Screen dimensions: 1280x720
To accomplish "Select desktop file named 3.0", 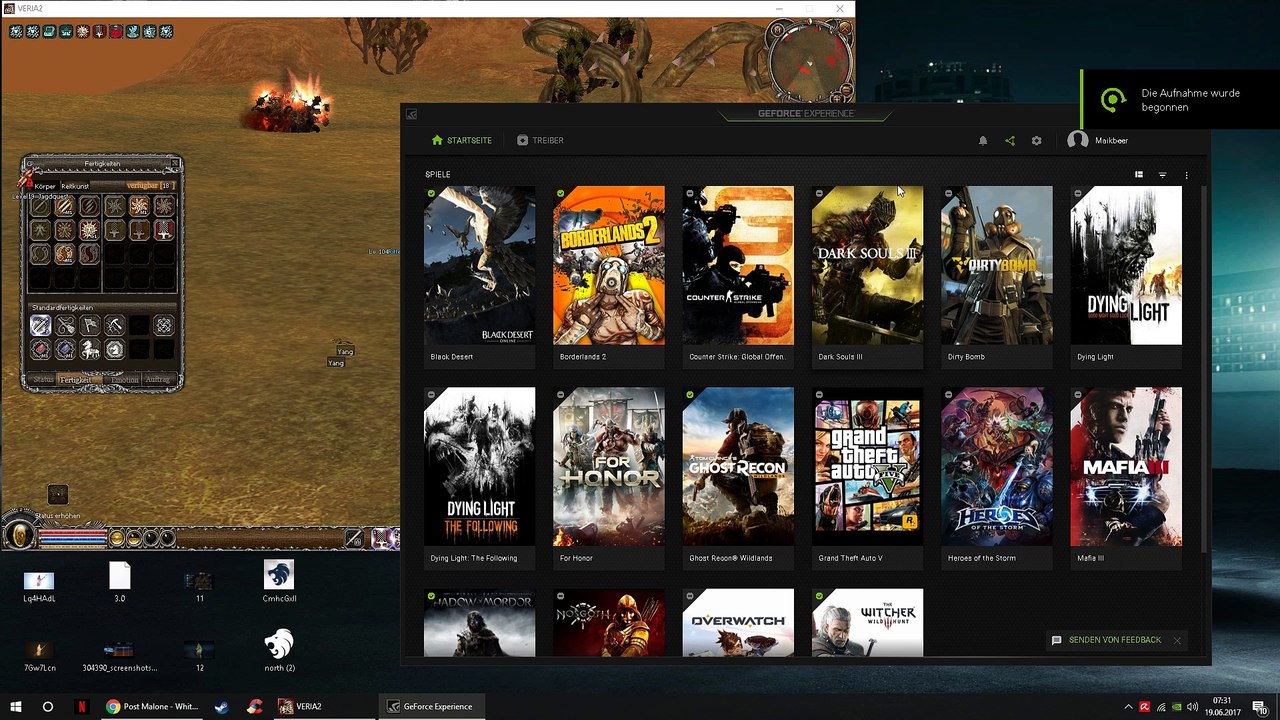I will 120,581.
